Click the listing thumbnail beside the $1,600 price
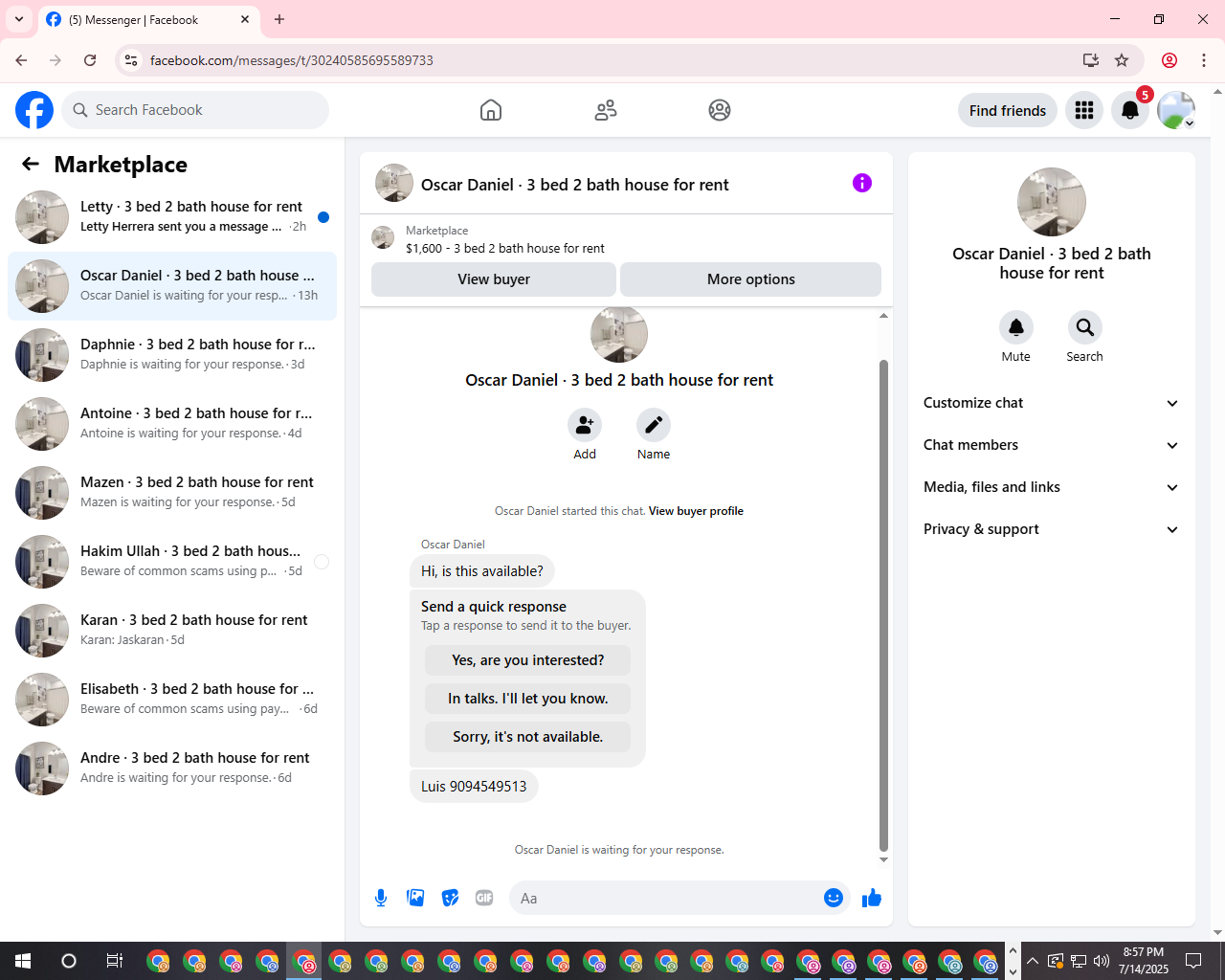 [383, 237]
